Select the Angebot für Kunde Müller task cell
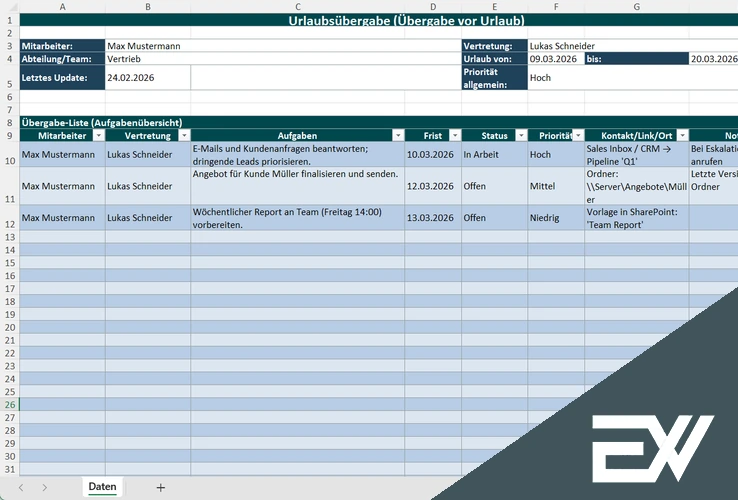 pos(297,186)
